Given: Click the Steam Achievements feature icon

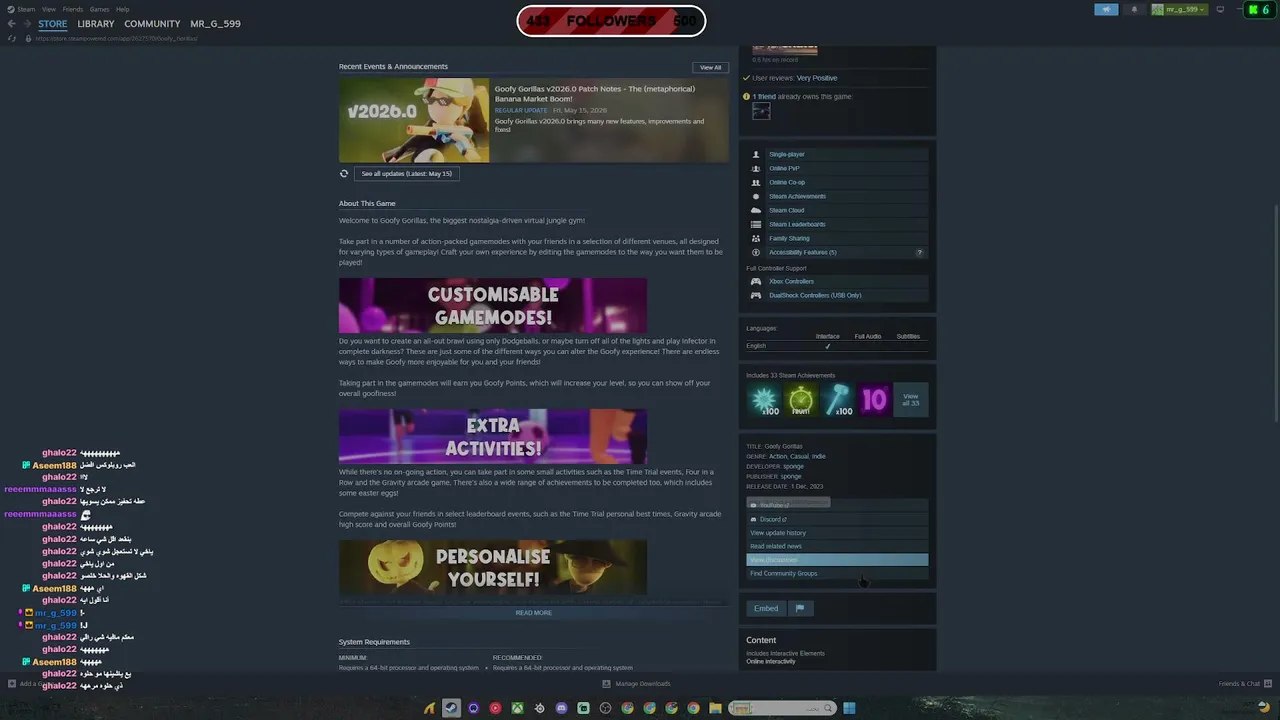Looking at the screenshot, I should 756,197.
